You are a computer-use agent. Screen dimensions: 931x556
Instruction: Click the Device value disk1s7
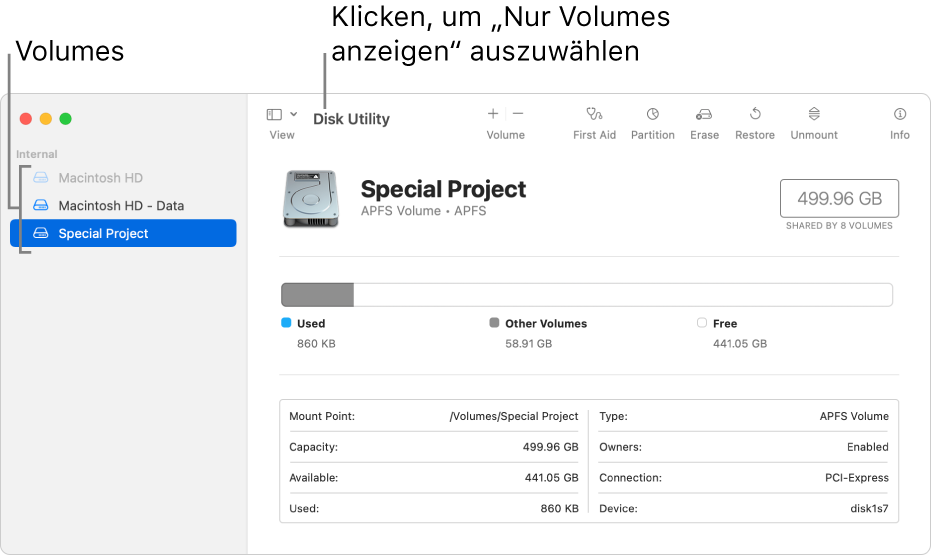(x=869, y=508)
